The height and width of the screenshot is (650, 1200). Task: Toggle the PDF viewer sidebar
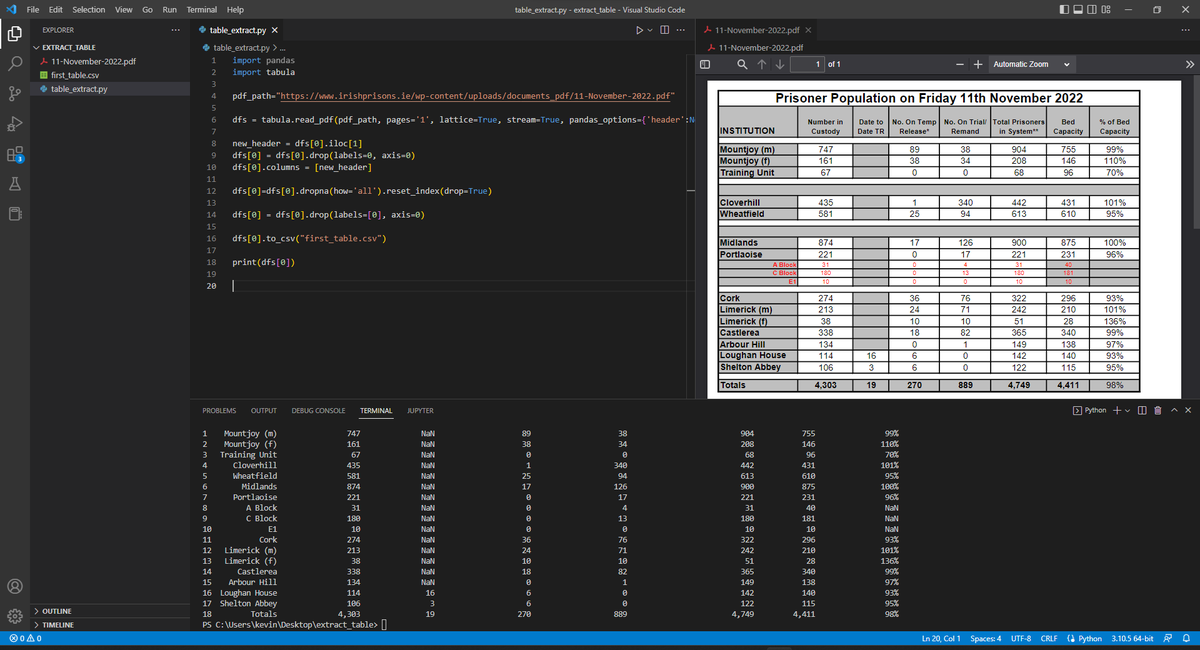(704, 64)
